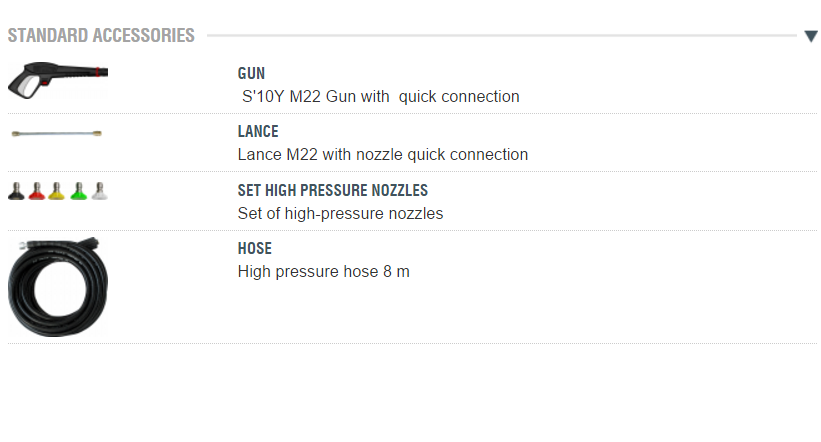Collapse the Standard Accessories section arrow
821x442 pixels.
pyautogui.click(x=810, y=36)
